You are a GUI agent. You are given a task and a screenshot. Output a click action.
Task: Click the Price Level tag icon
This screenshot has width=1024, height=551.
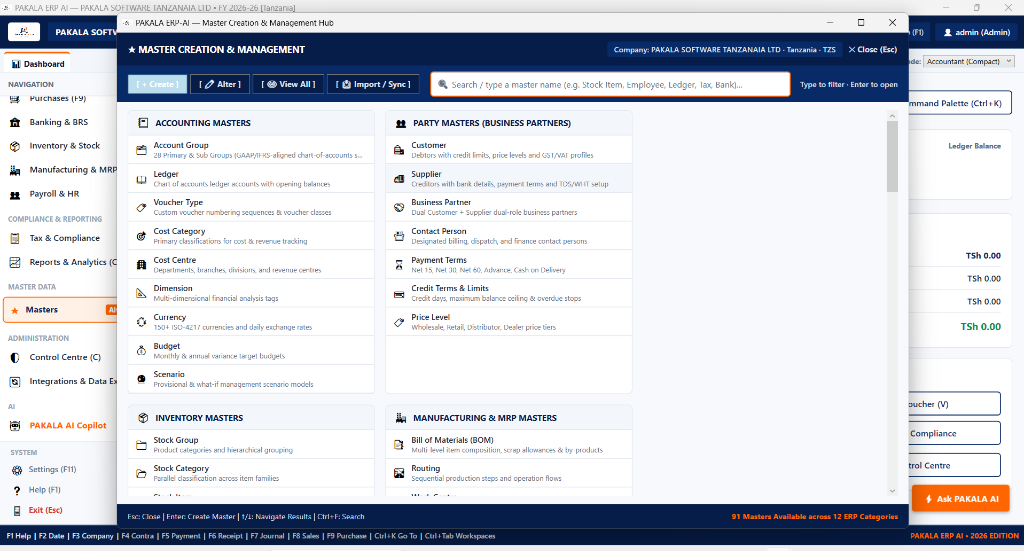click(x=399, y=322)
